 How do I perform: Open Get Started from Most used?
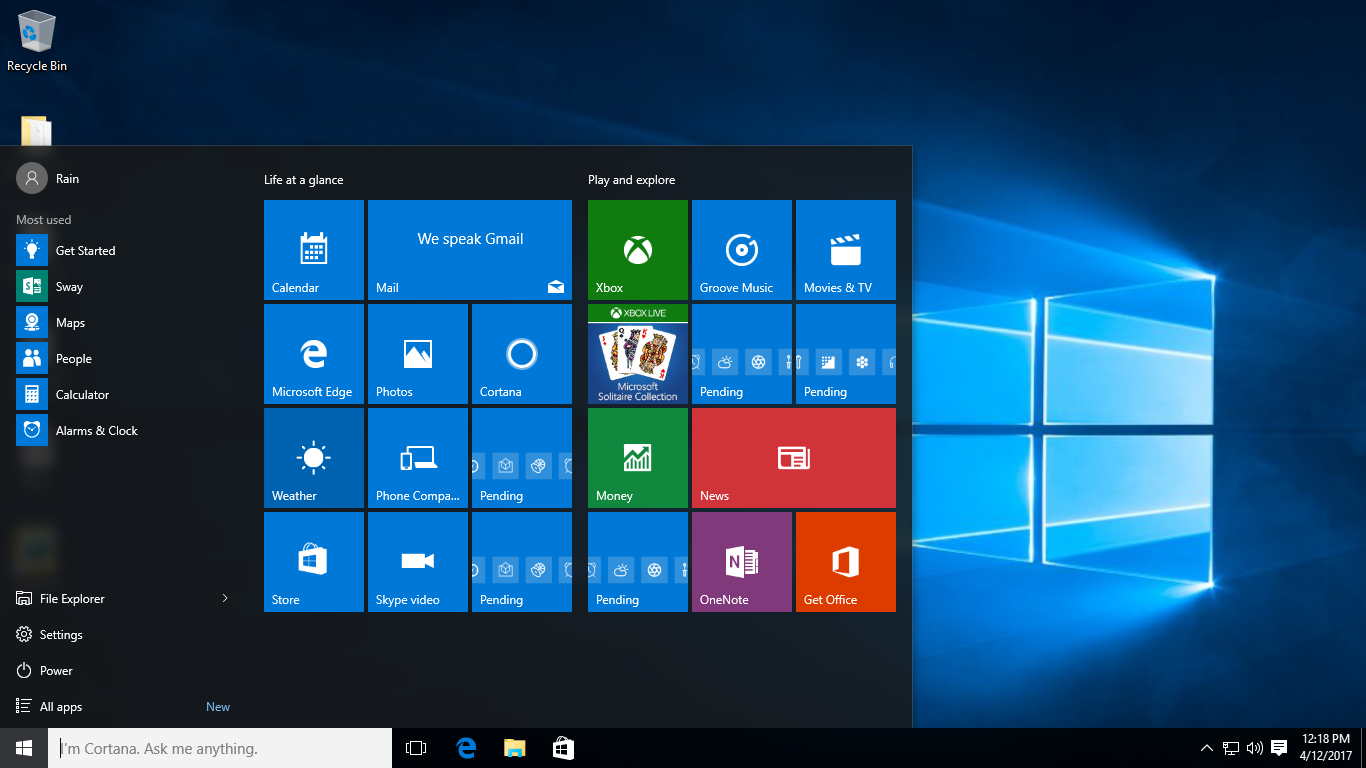[124, 250]
